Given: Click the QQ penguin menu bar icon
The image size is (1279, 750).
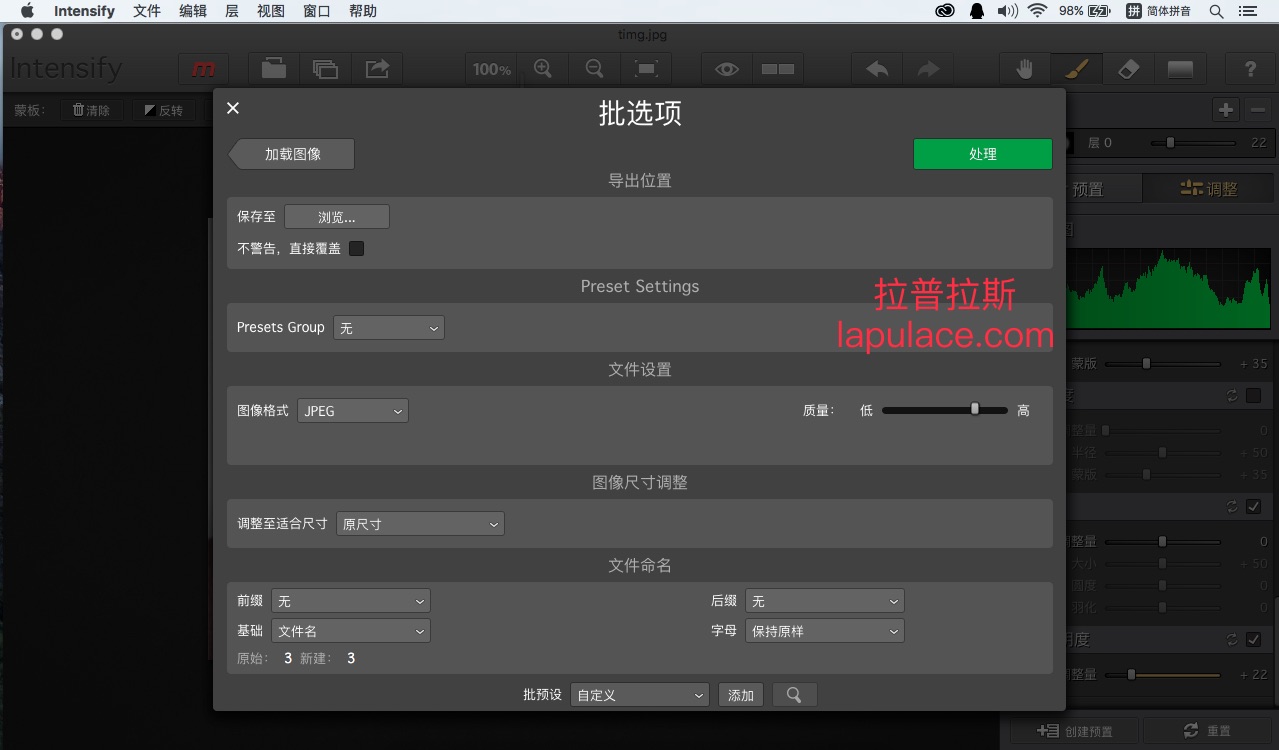Looking at the screenshot, I should click(976, 11).
